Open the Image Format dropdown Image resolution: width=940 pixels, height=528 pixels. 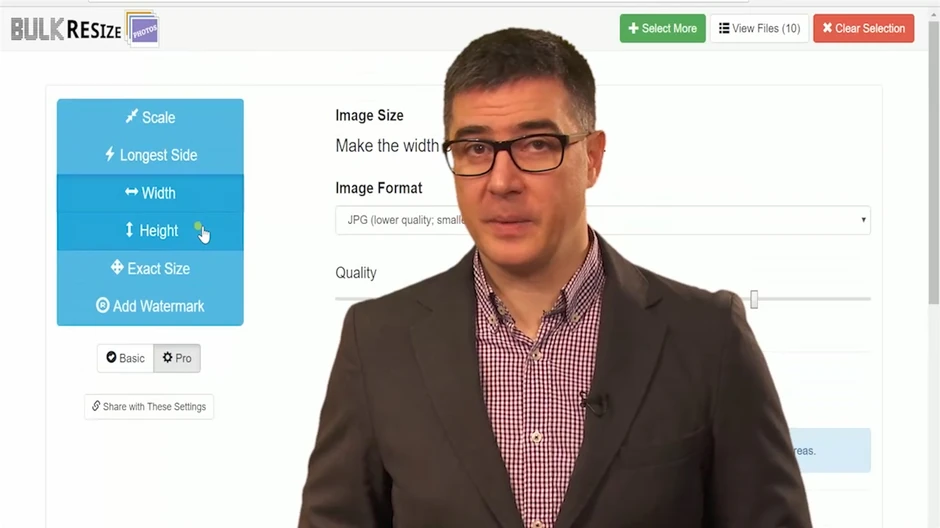(x=602, y=220)
